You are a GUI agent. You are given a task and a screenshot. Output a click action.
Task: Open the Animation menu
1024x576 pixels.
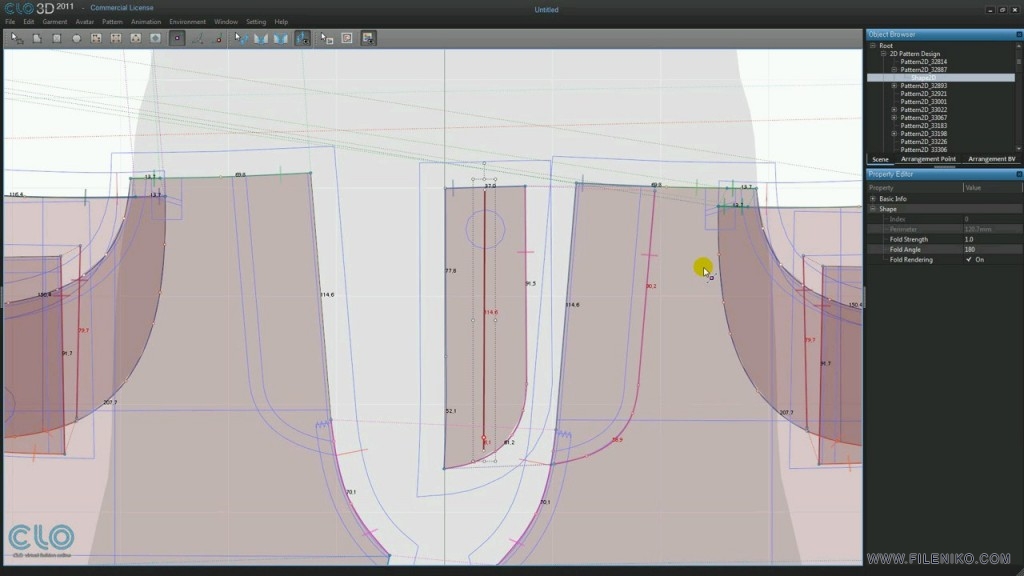click(146, 22)
